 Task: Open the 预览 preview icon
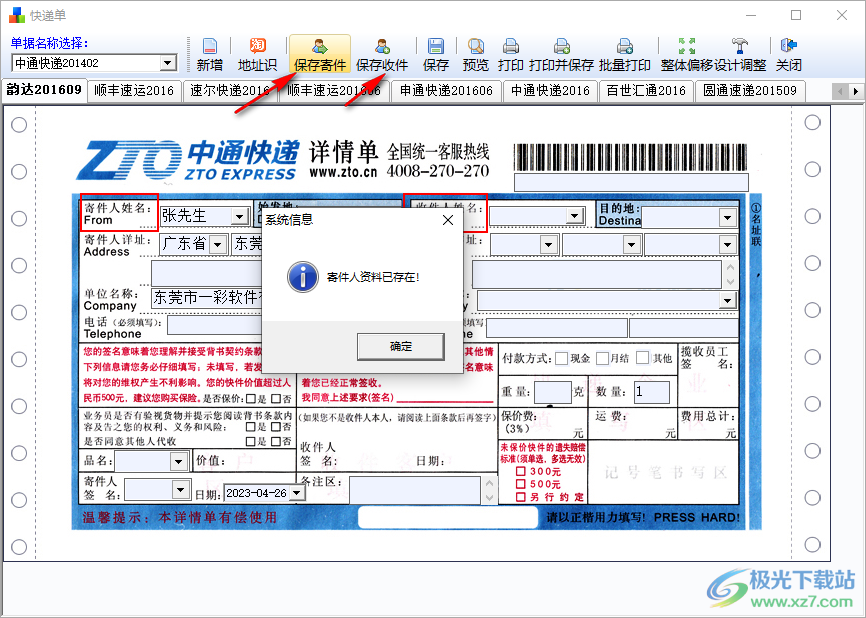[x=475, y=52]
